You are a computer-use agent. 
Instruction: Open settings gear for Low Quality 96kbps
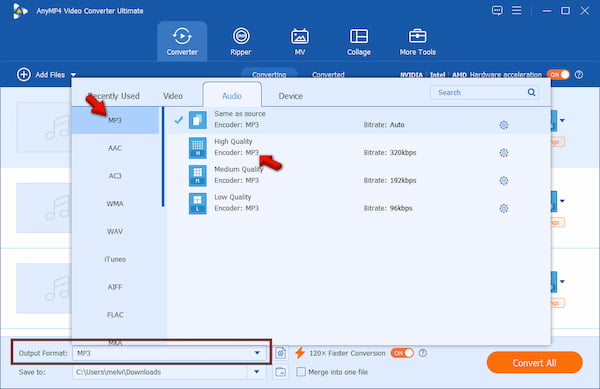(x=504, y=208)
